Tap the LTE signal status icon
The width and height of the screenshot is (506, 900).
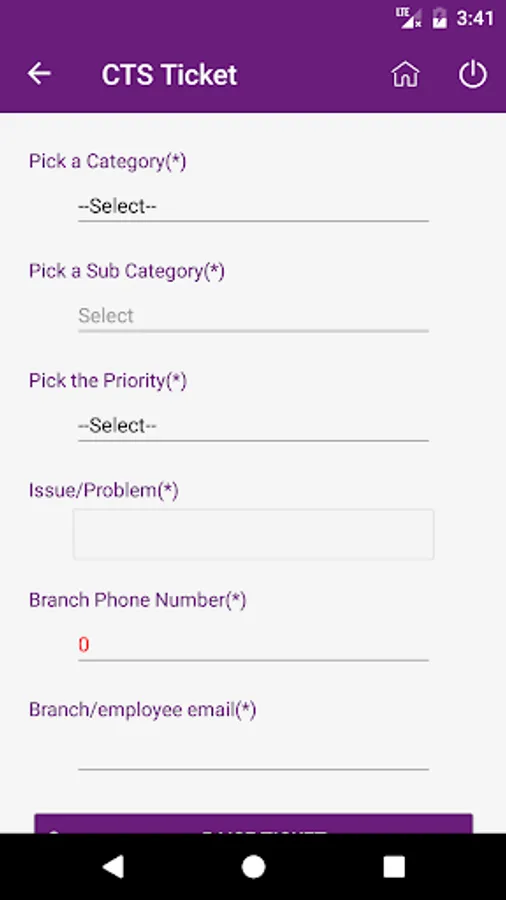408,18
